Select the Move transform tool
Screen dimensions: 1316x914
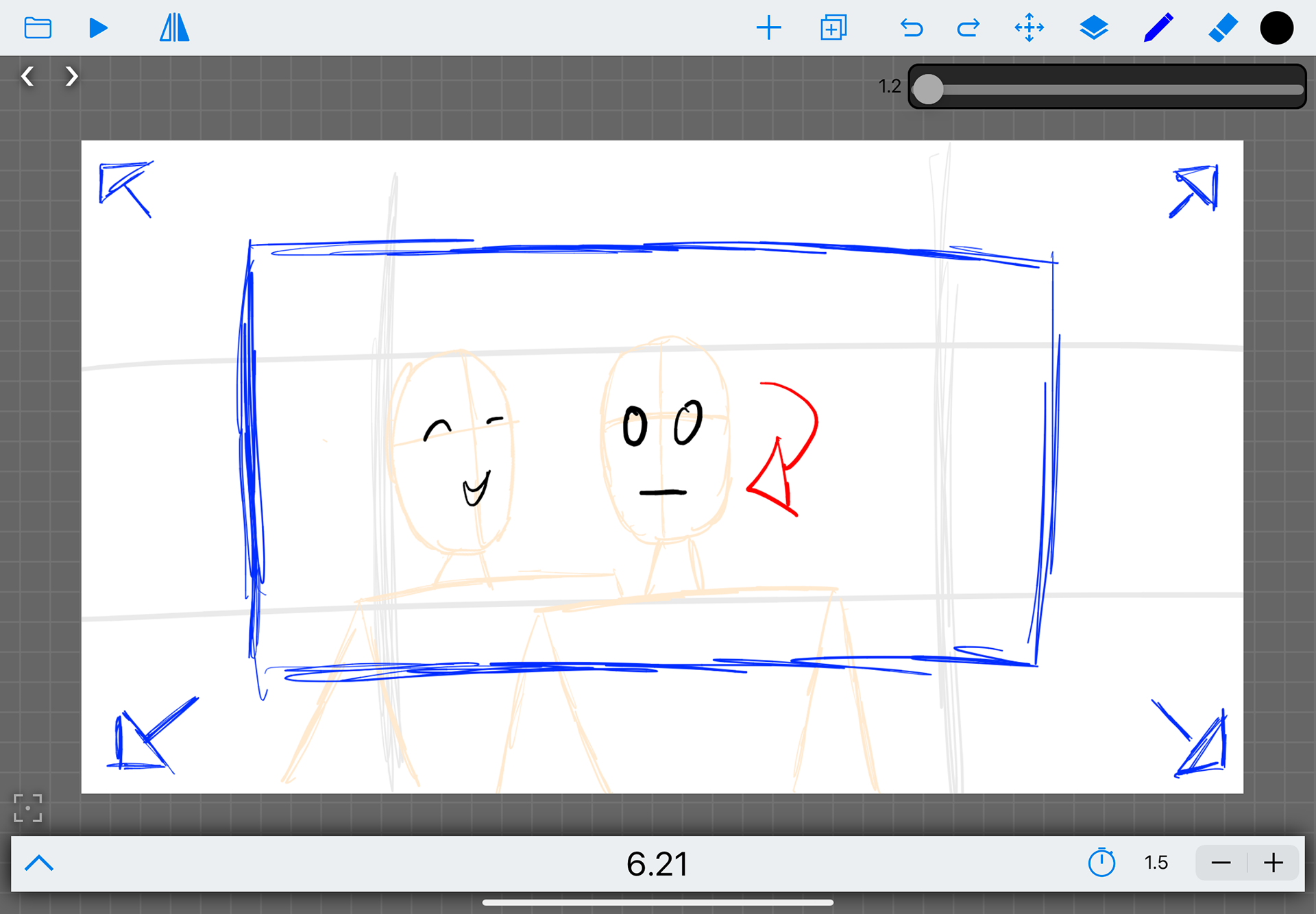[1029, 27]
